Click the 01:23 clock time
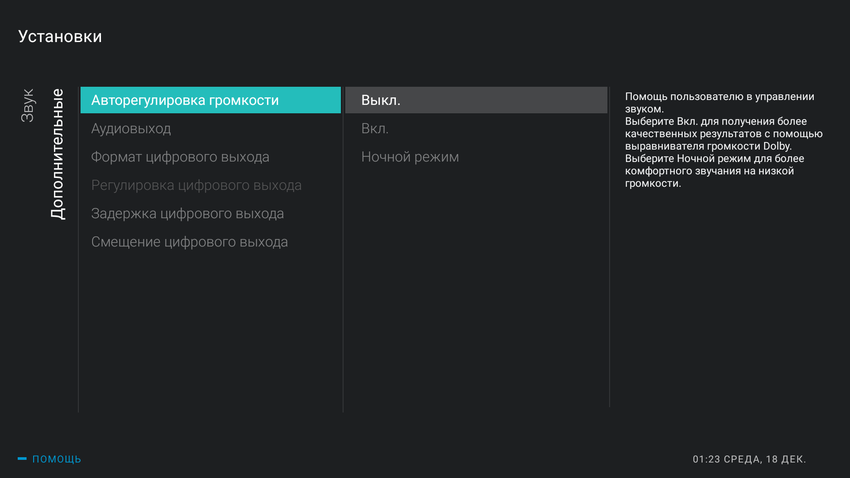 click(706, 459)
